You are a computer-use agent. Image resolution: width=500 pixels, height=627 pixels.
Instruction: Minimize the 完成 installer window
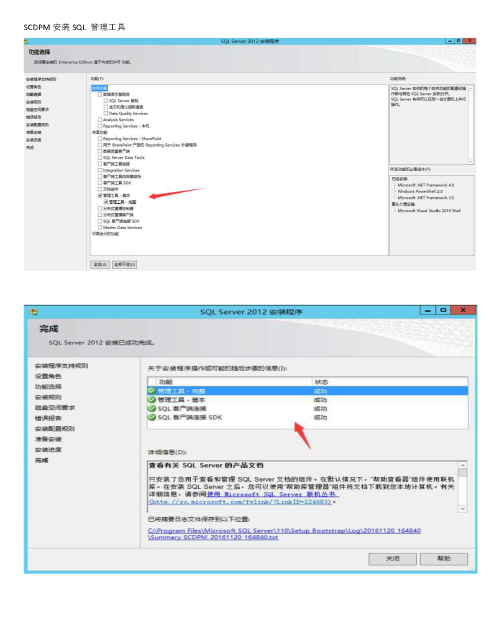pos(427,310)
